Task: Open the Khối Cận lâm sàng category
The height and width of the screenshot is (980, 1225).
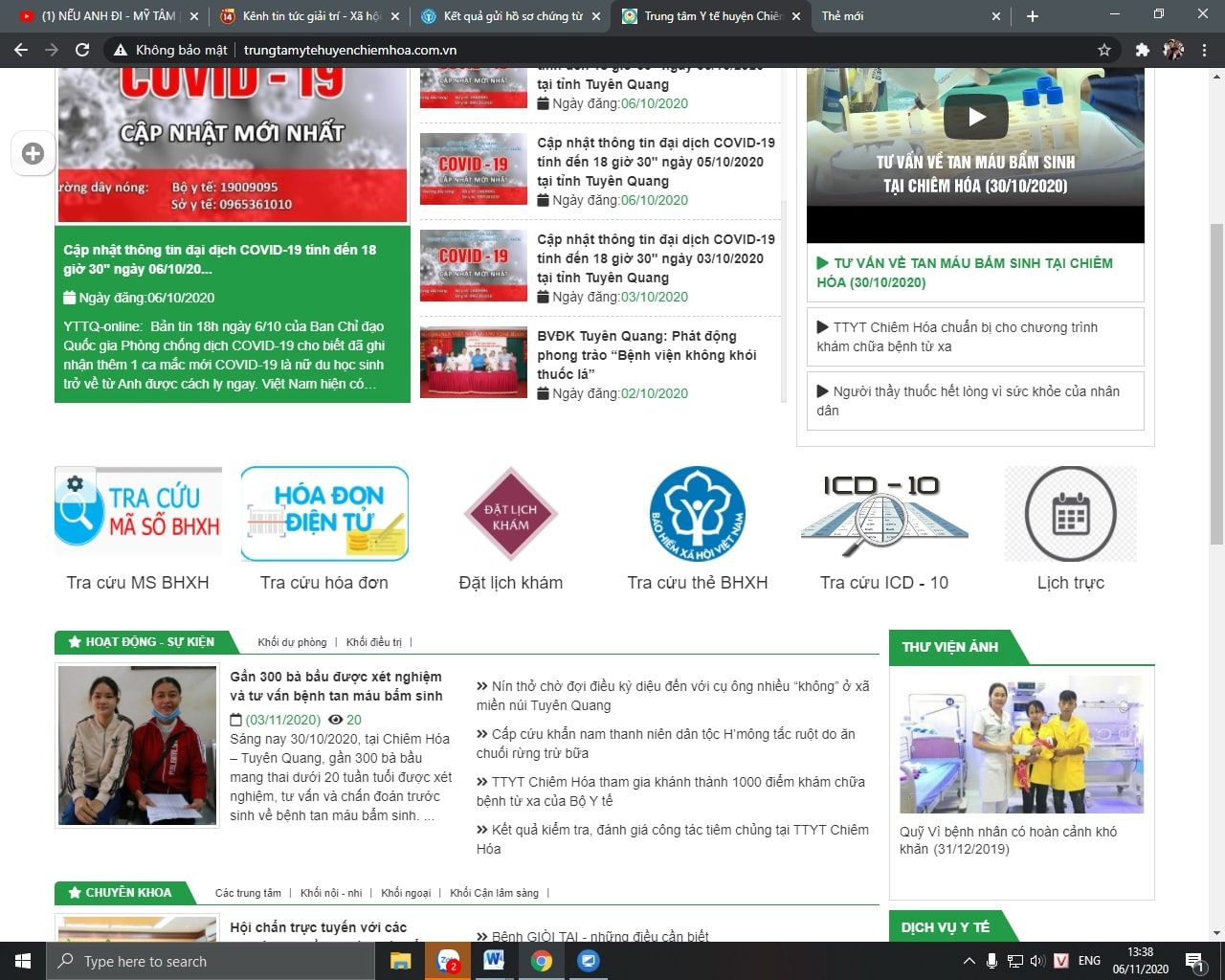Action: coord(494,893)
